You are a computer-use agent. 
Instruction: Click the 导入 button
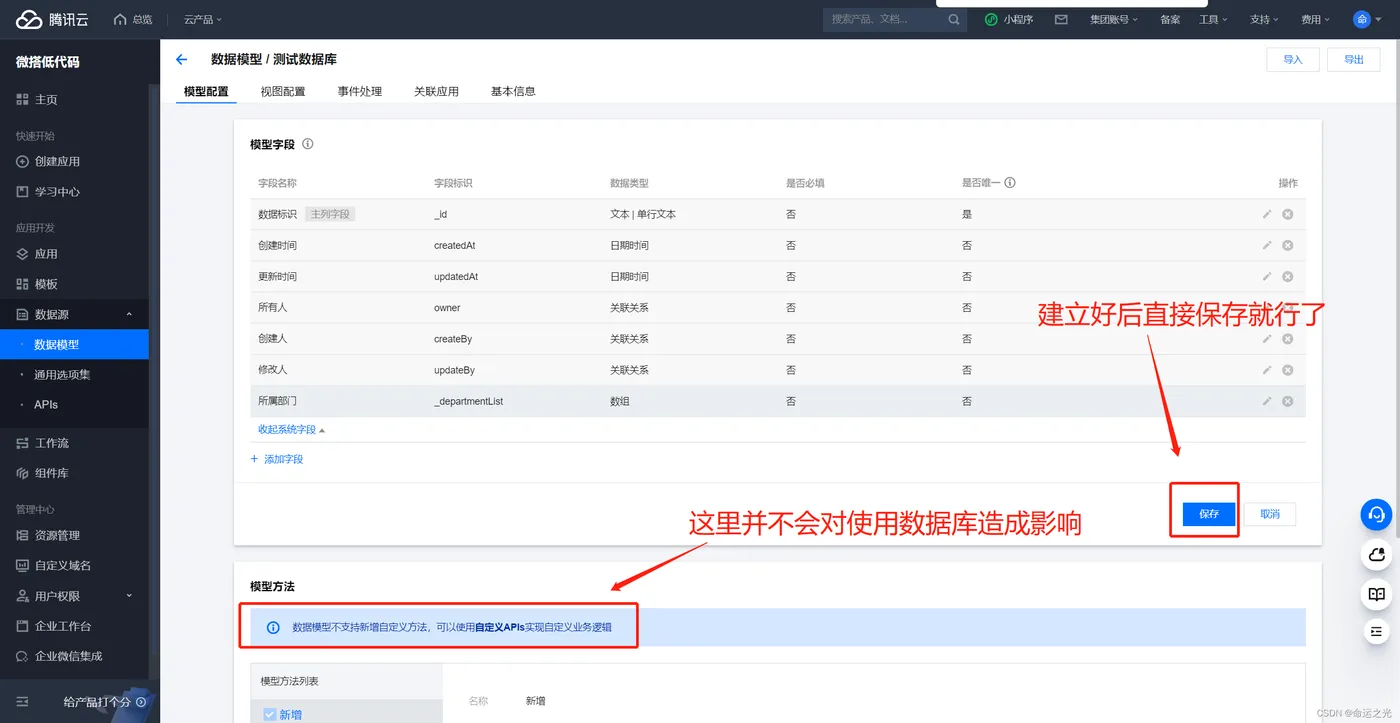click(x=1293, y=60)
